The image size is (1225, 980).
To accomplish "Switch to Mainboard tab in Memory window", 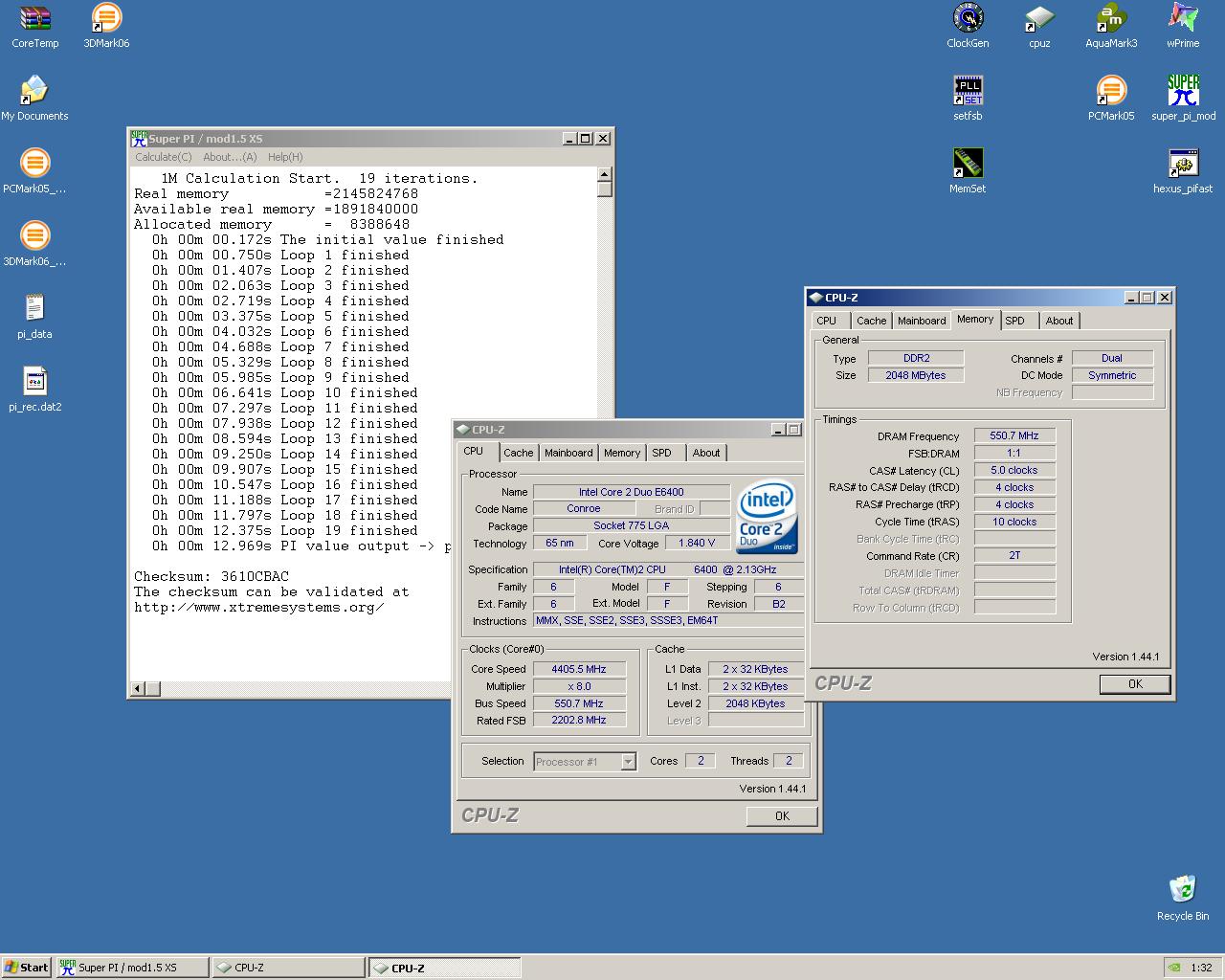I will coord(922,321).
